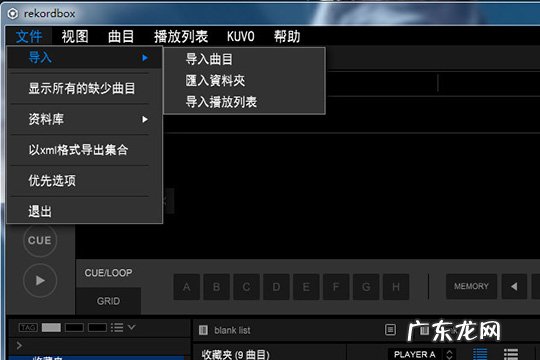Click the round CUE button
Viewport: 540px width, 360px height.
pyautogui.click(x=40, y=240)
